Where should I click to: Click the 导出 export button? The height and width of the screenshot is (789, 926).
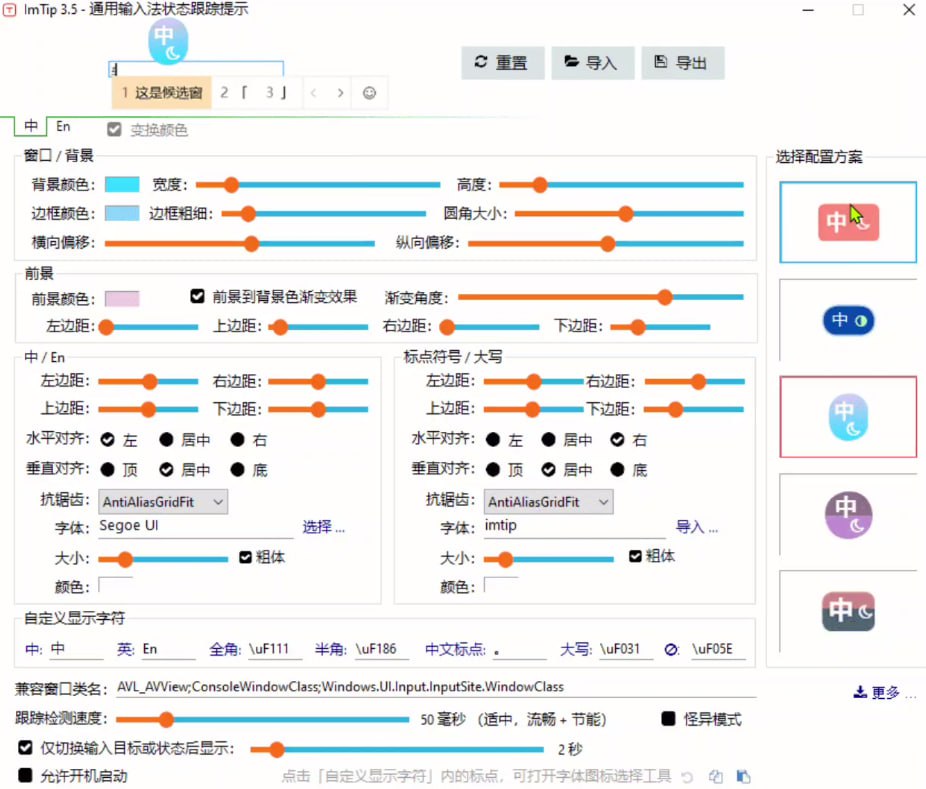(x=683, y=62)
